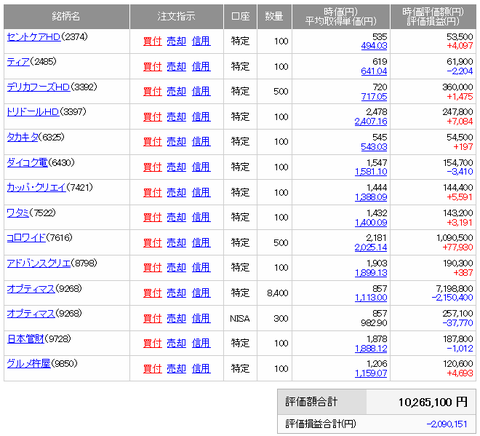The height and width of the screenshot is (436, 480).
Task: Click 信用 for トリドールHD
Action: (201, 117)
